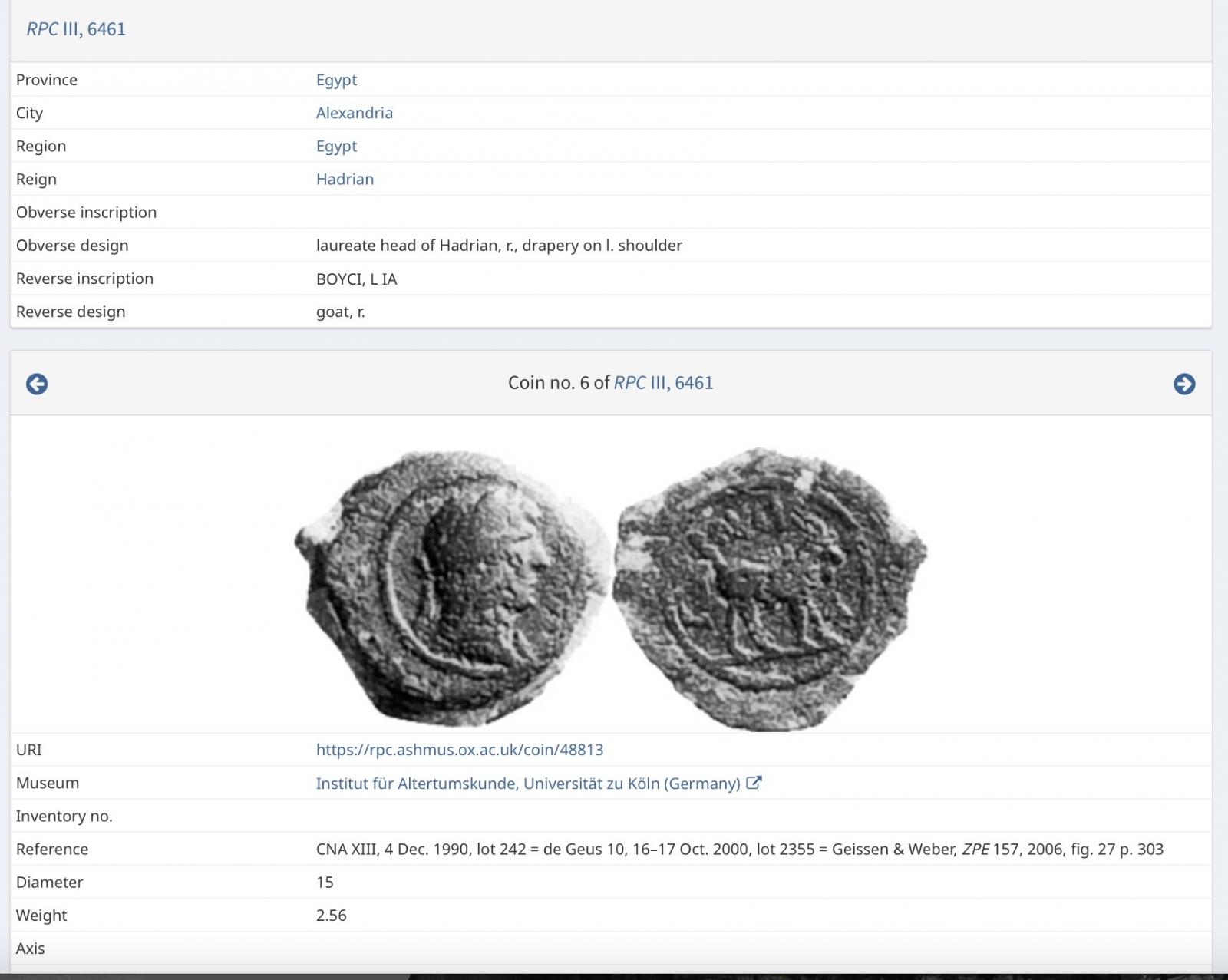Click the Reign label
Viewport: 1228px width, 980px height.
point(36,180)
